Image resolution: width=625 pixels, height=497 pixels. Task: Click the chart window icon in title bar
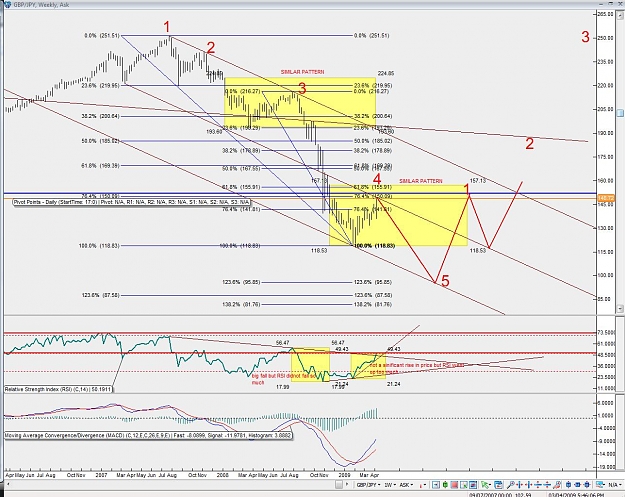point(7,5)
